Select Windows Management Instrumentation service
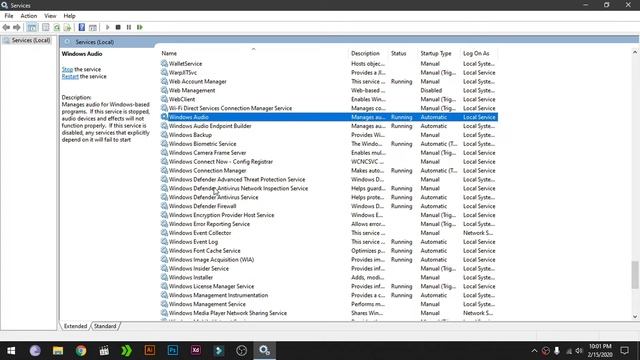 [329, 296]
